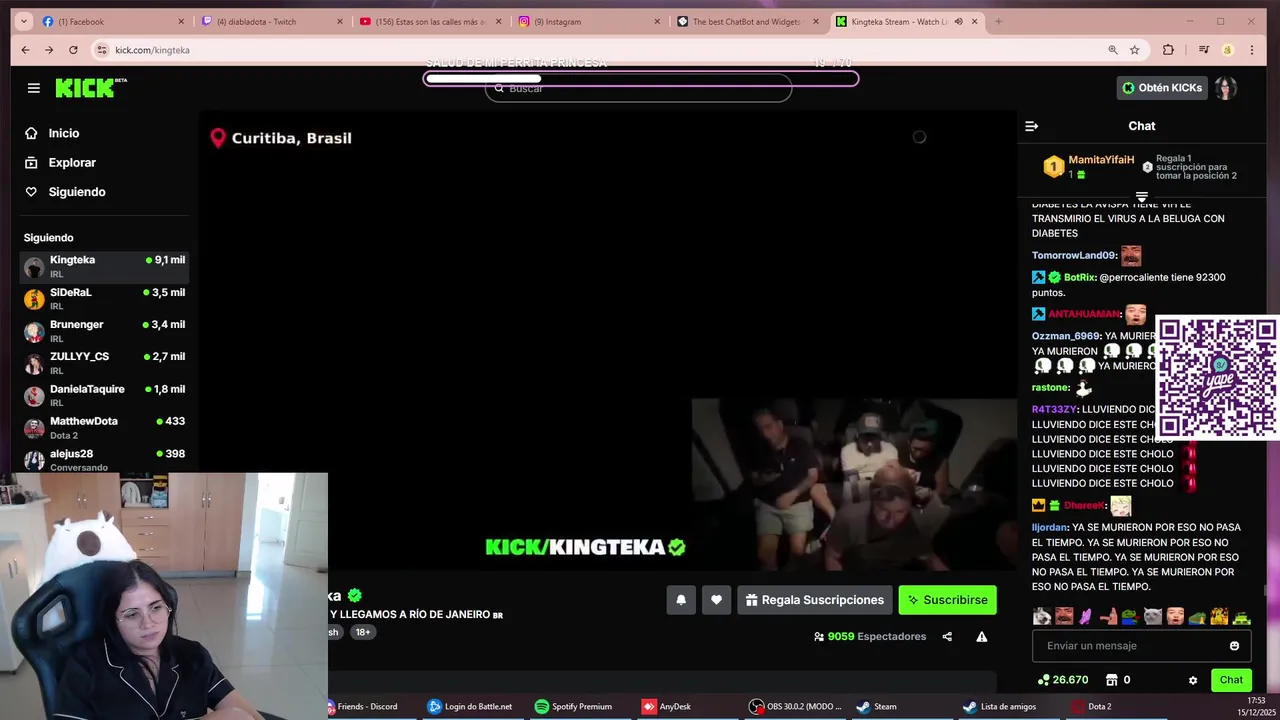Go to Inicio in the sidebar

pos(63,133)
